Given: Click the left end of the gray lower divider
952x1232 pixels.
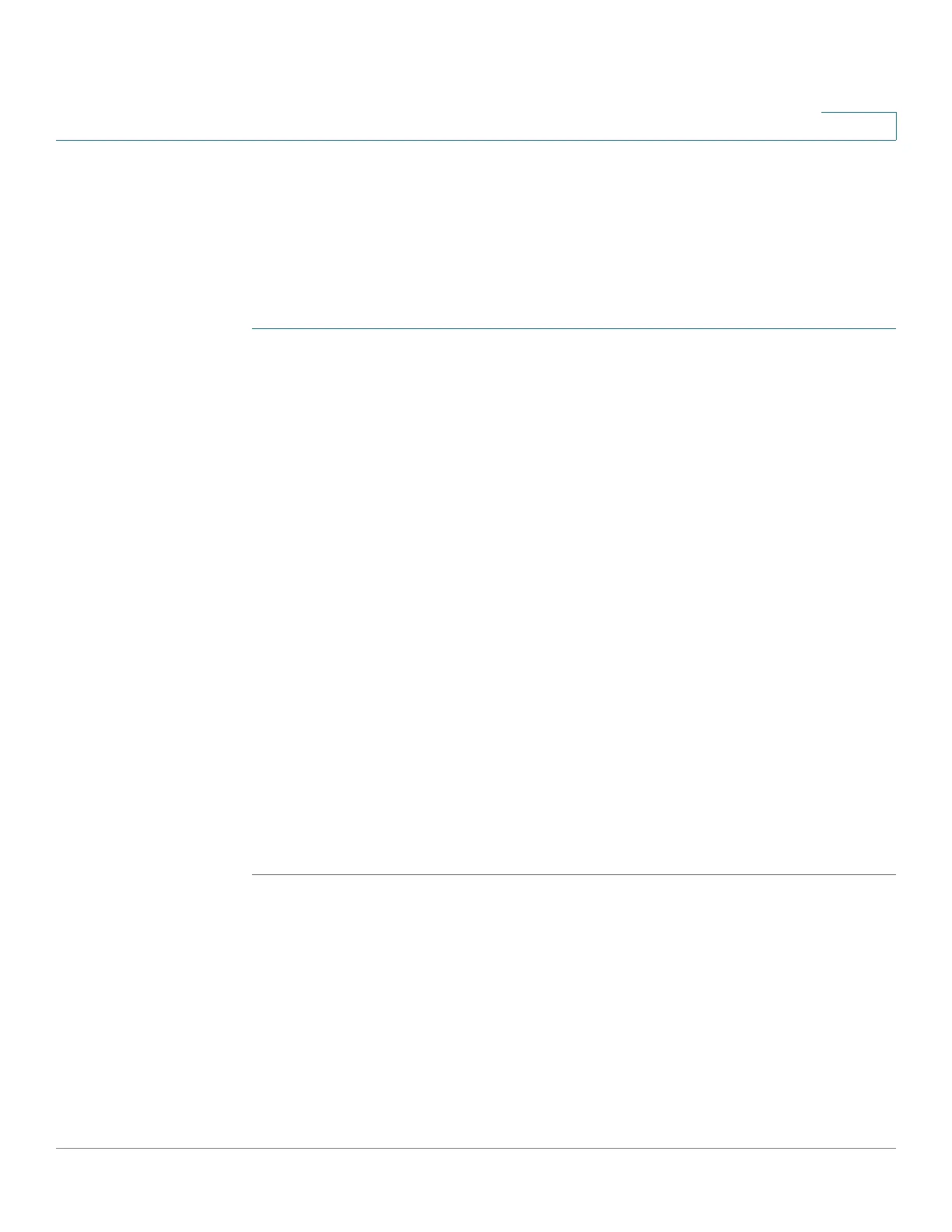Looking at the screenshot, I should (x=255, y=875).
